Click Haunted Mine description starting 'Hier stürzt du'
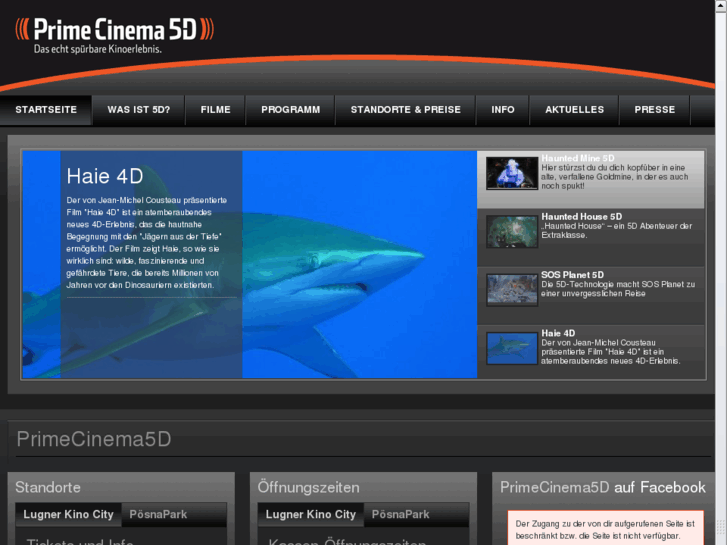The width and height of the screenshot is (727, 545). tap(614, 177)
